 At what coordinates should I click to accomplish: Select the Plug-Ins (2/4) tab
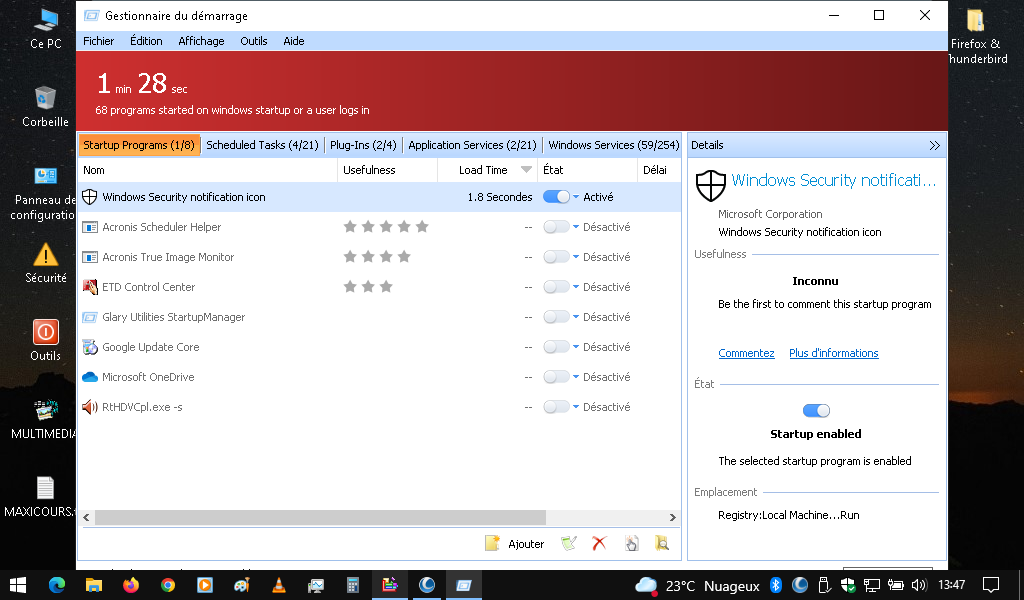(x=363, y=145)
